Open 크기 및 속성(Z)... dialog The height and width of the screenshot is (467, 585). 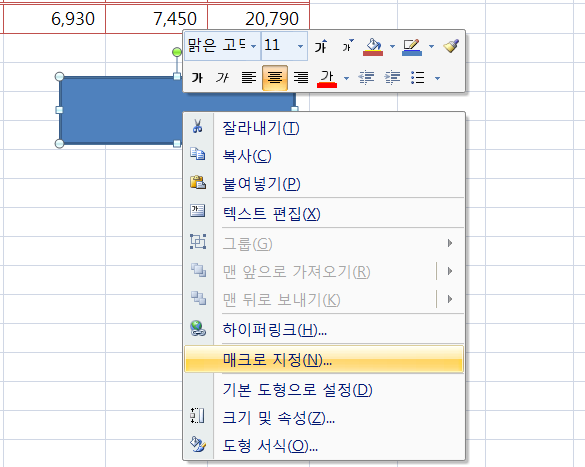(x=324, y=418)
